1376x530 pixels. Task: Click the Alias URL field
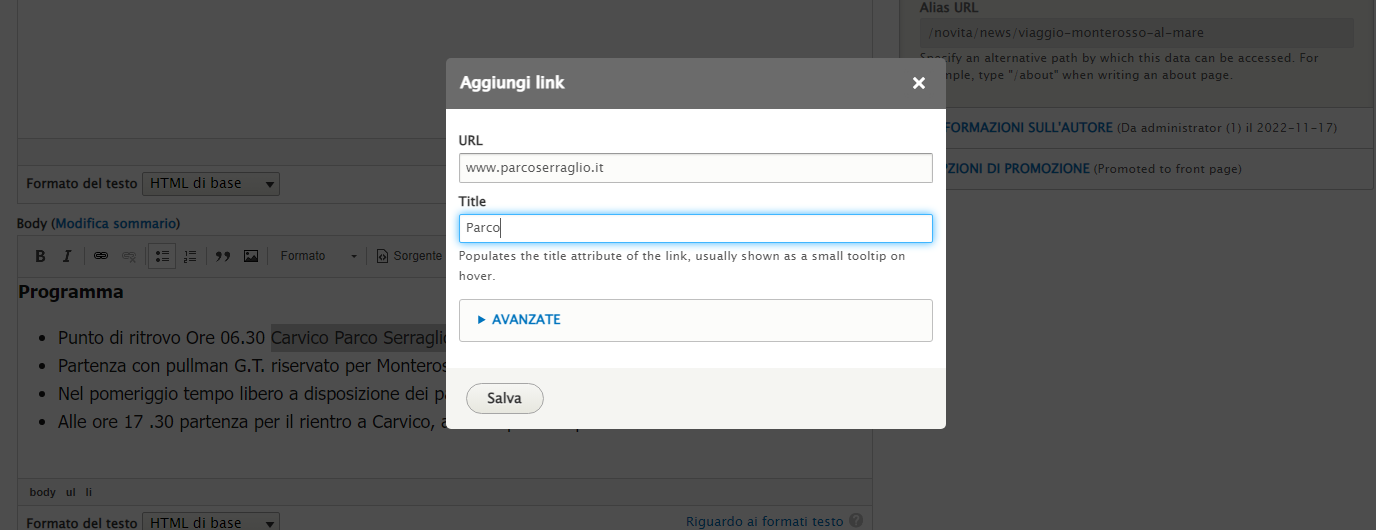coord(1136,33)
